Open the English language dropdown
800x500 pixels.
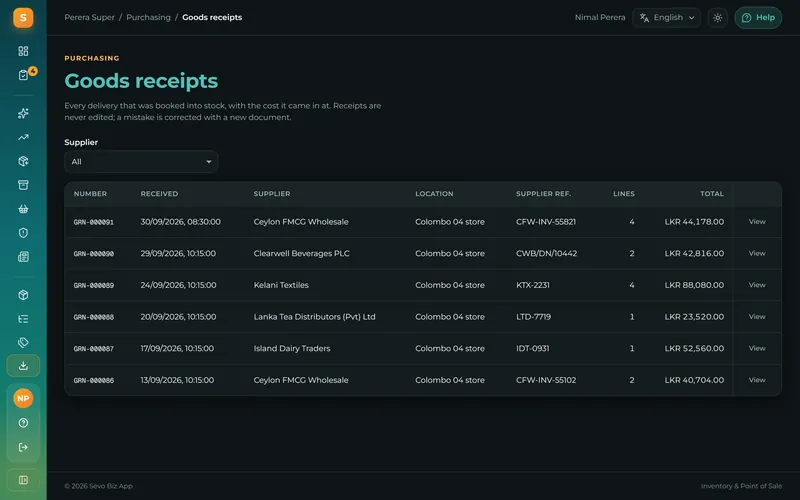[666, 18]
